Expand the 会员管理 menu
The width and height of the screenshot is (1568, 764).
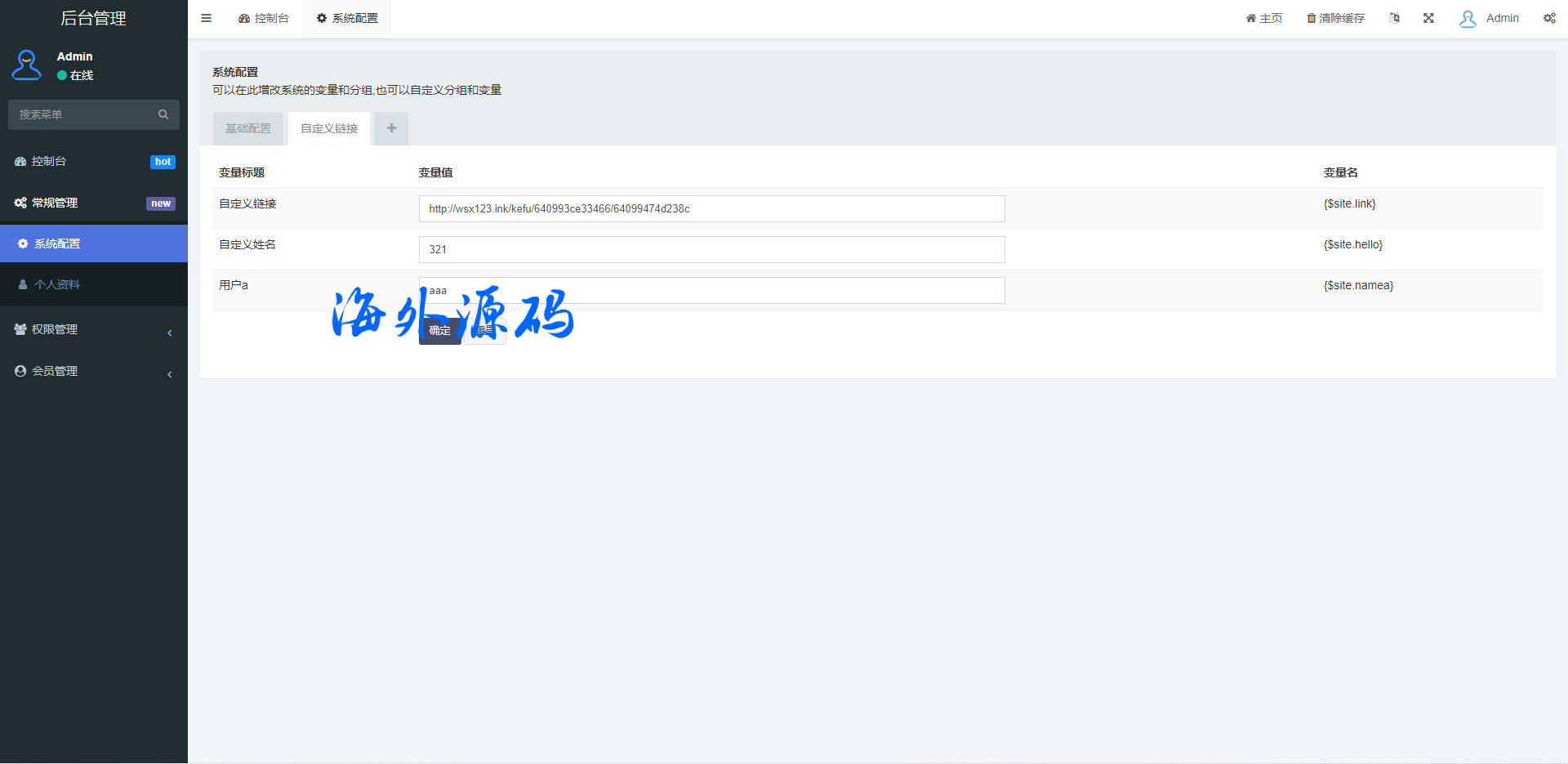[x=94, y=371]
